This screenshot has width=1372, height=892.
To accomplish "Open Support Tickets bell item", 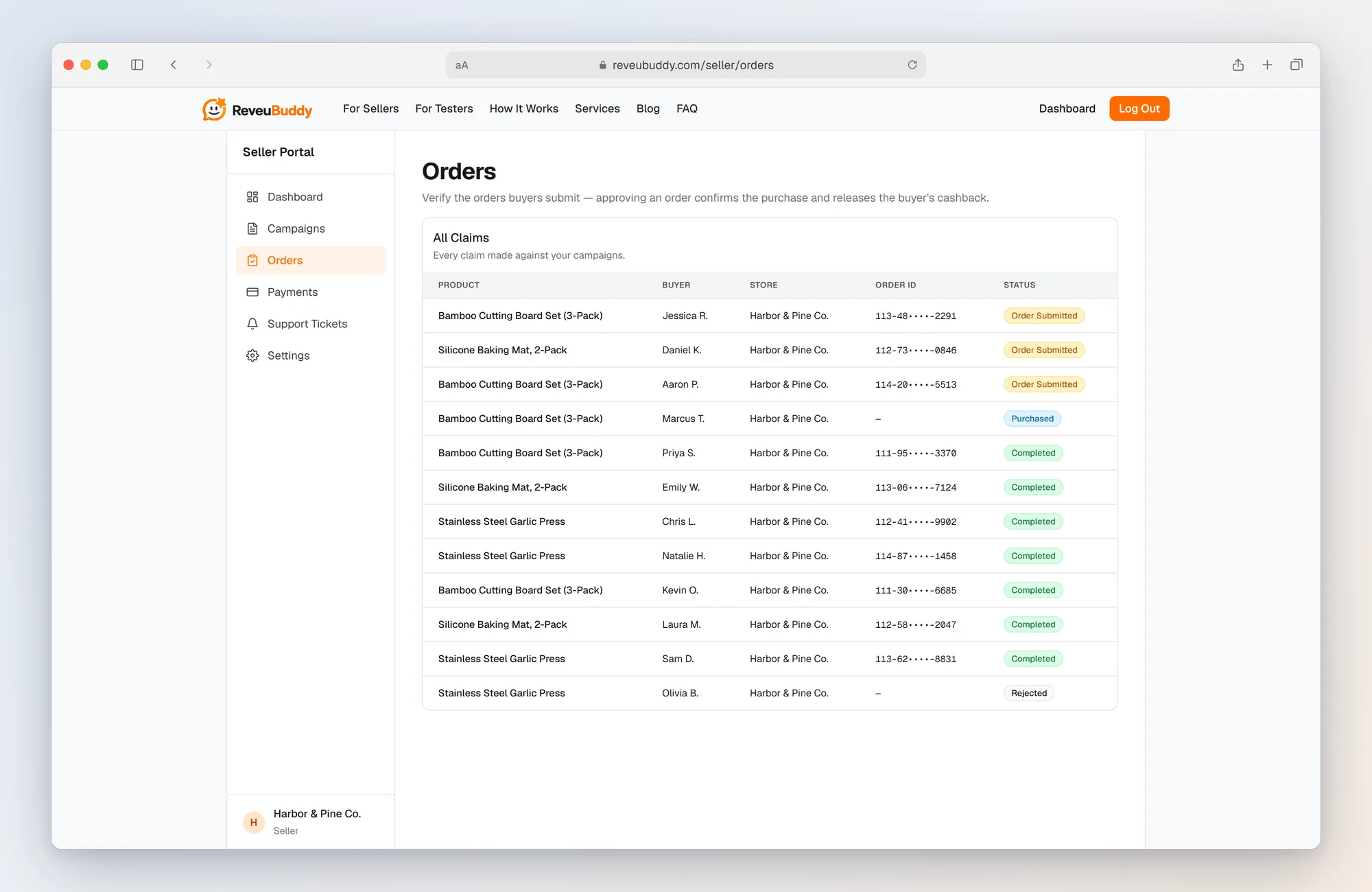I will click(x=311, y=324).
